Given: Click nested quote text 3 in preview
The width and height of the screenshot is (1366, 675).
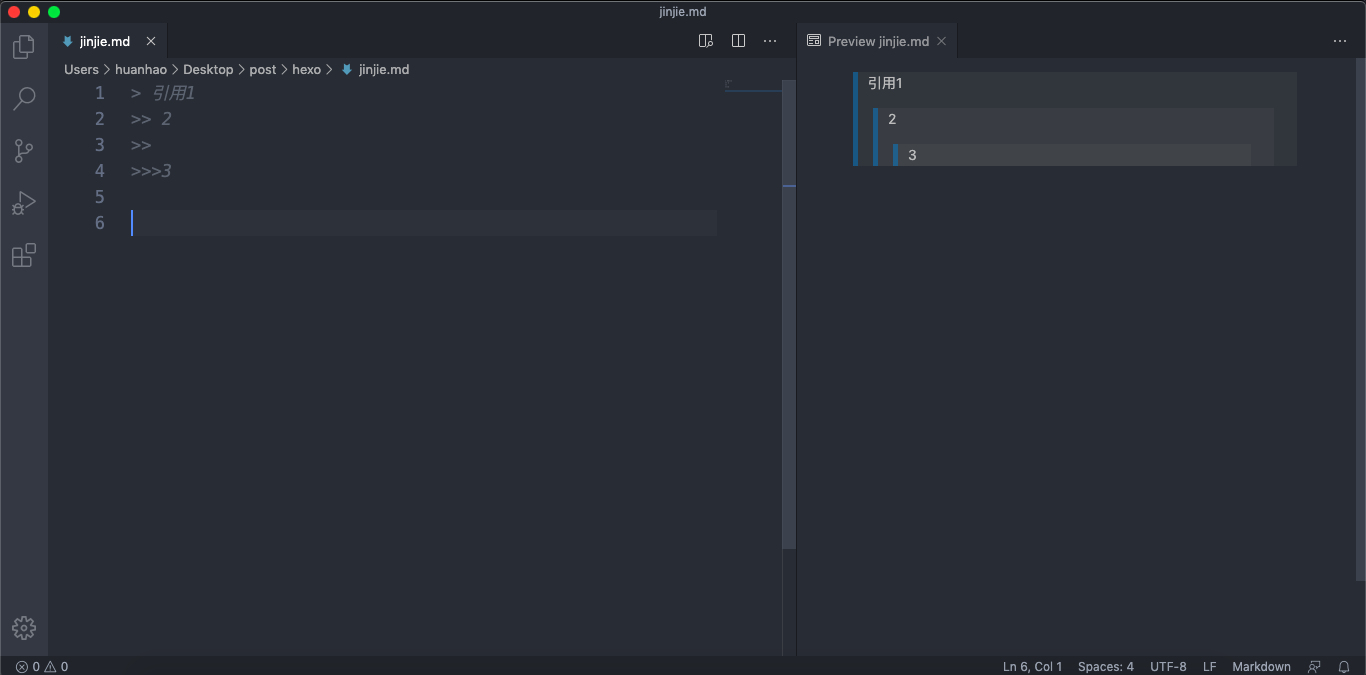Looking at the screenshot, I should [x=912, y=155].
